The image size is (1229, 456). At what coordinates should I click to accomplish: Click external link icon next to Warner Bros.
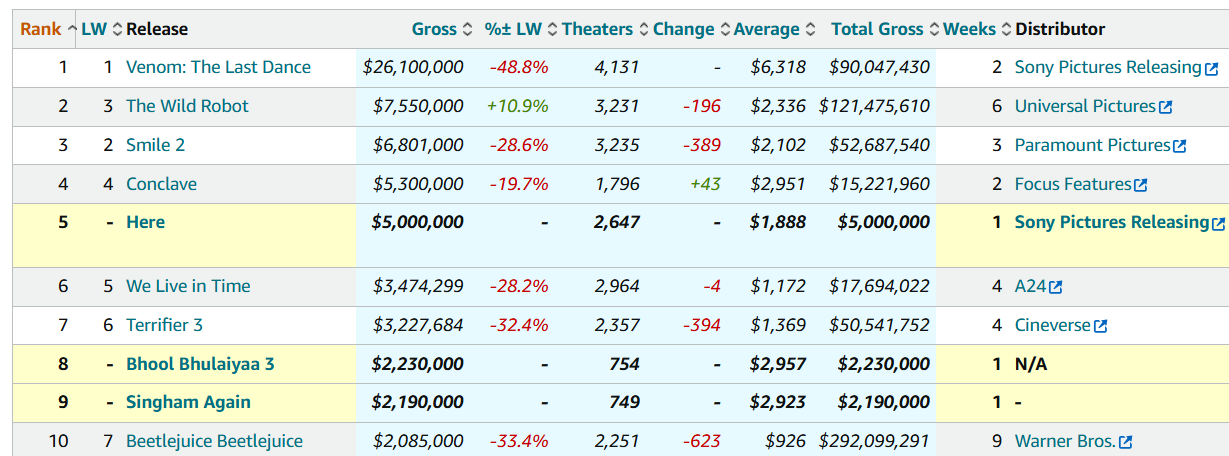(1125, 442)
